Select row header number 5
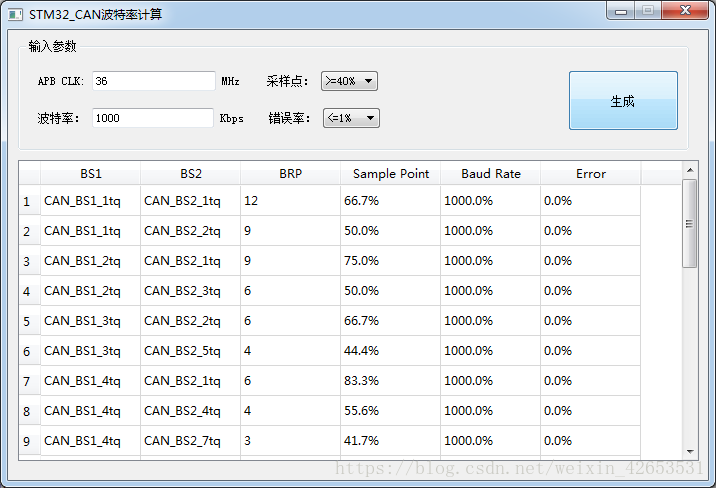The width and height of the screenshot is (716, 488). pos(30,321)
